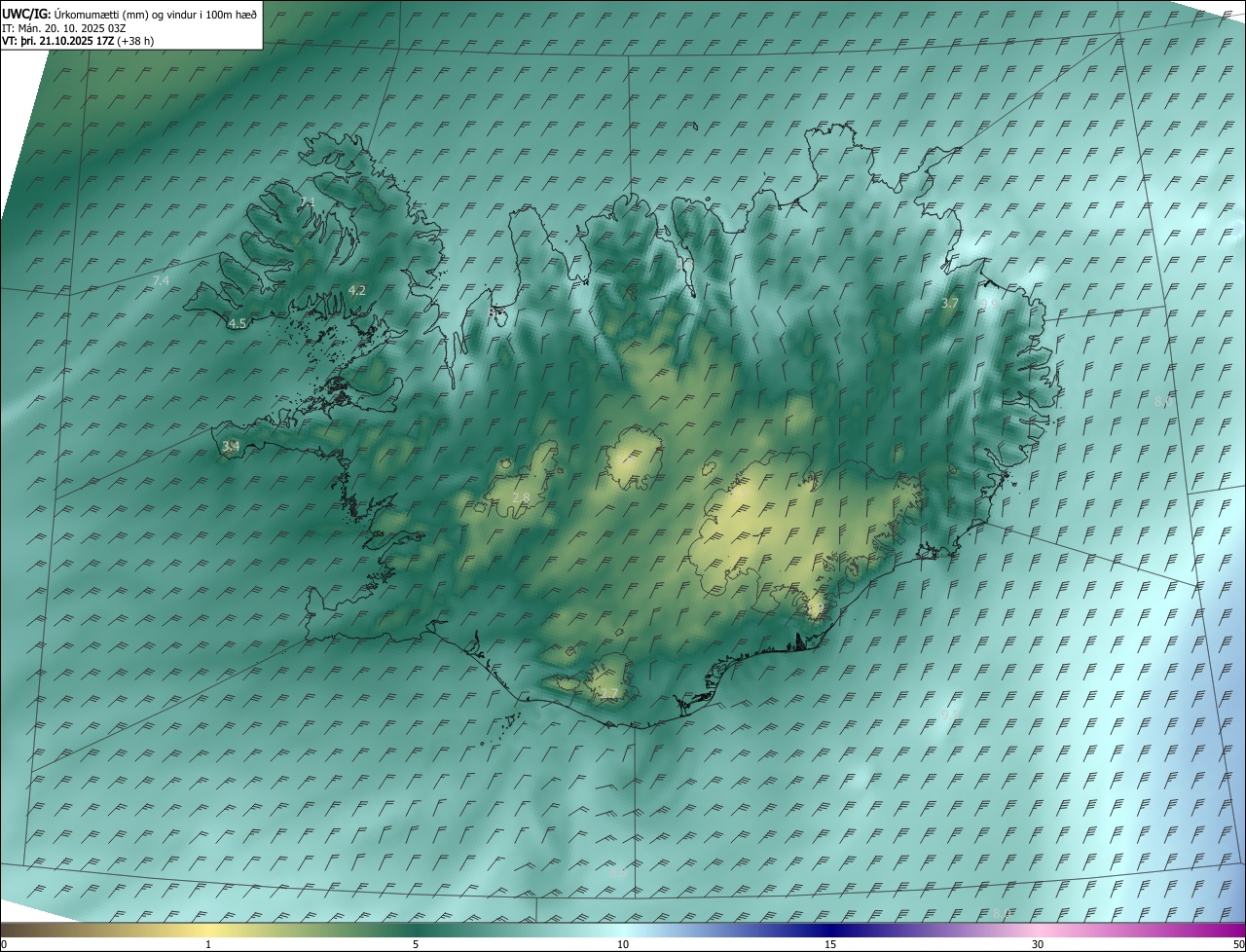Viewport: 1246px width, 952px height.
Task: Pick the pink colour above 30
Action: [x=1038, y=930]
